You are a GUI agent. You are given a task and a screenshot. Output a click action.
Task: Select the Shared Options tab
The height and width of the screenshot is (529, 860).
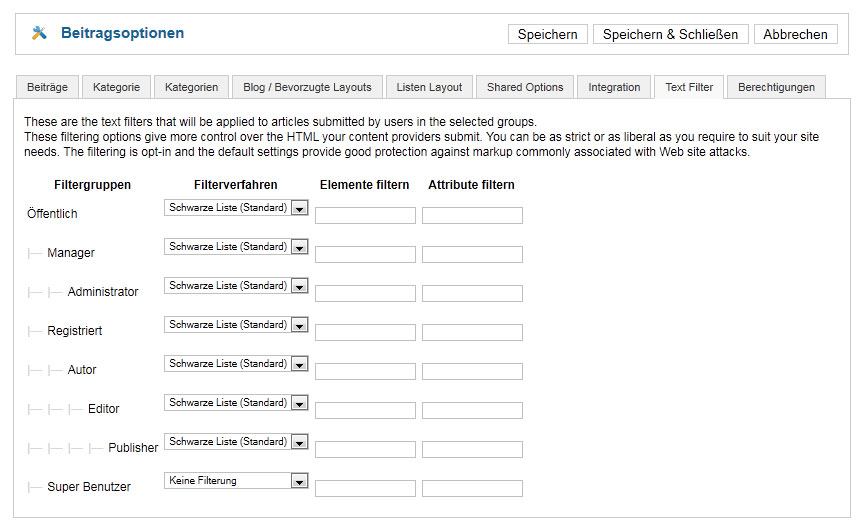pos(525,87)
